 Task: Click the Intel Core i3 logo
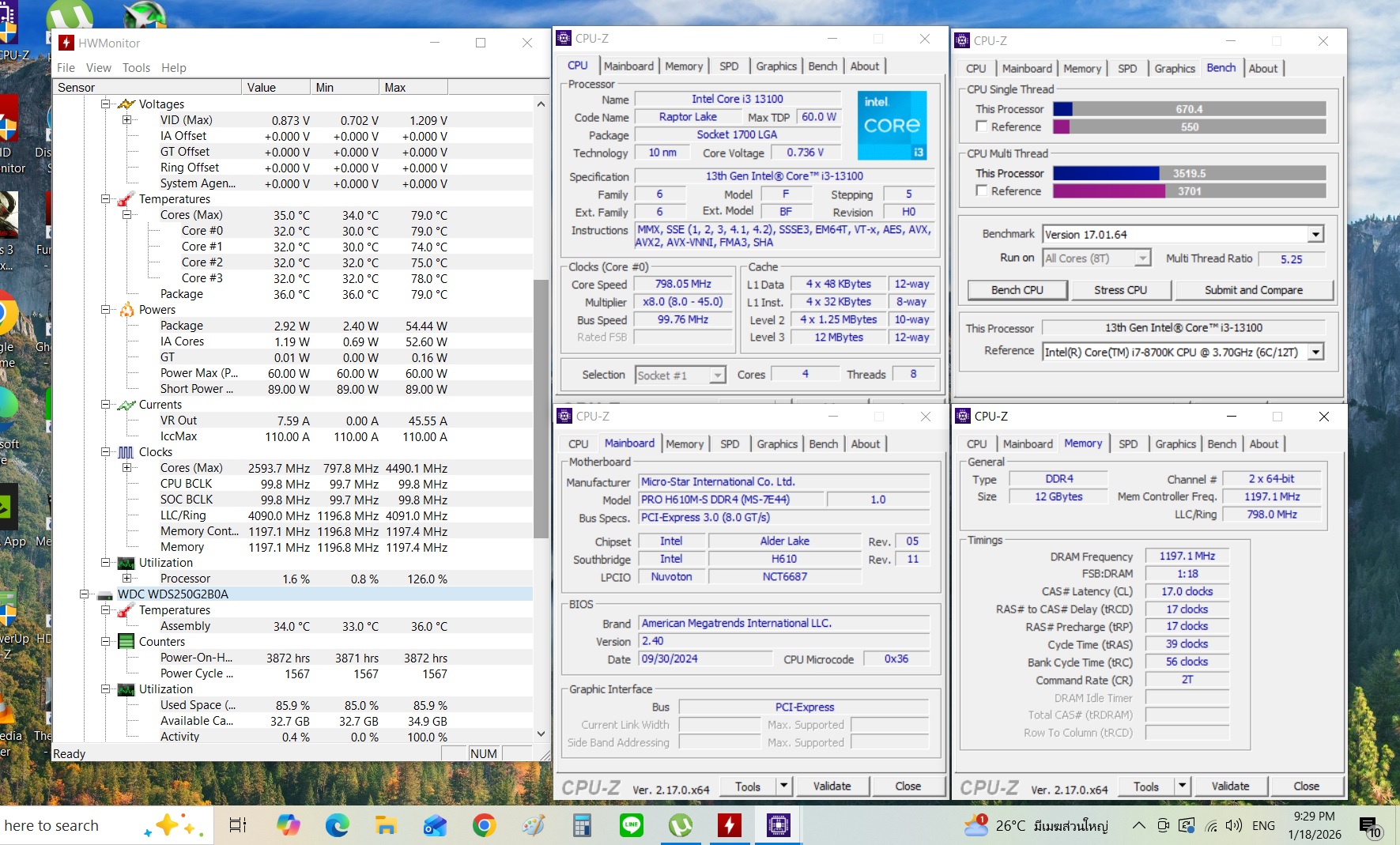[892, 125]
